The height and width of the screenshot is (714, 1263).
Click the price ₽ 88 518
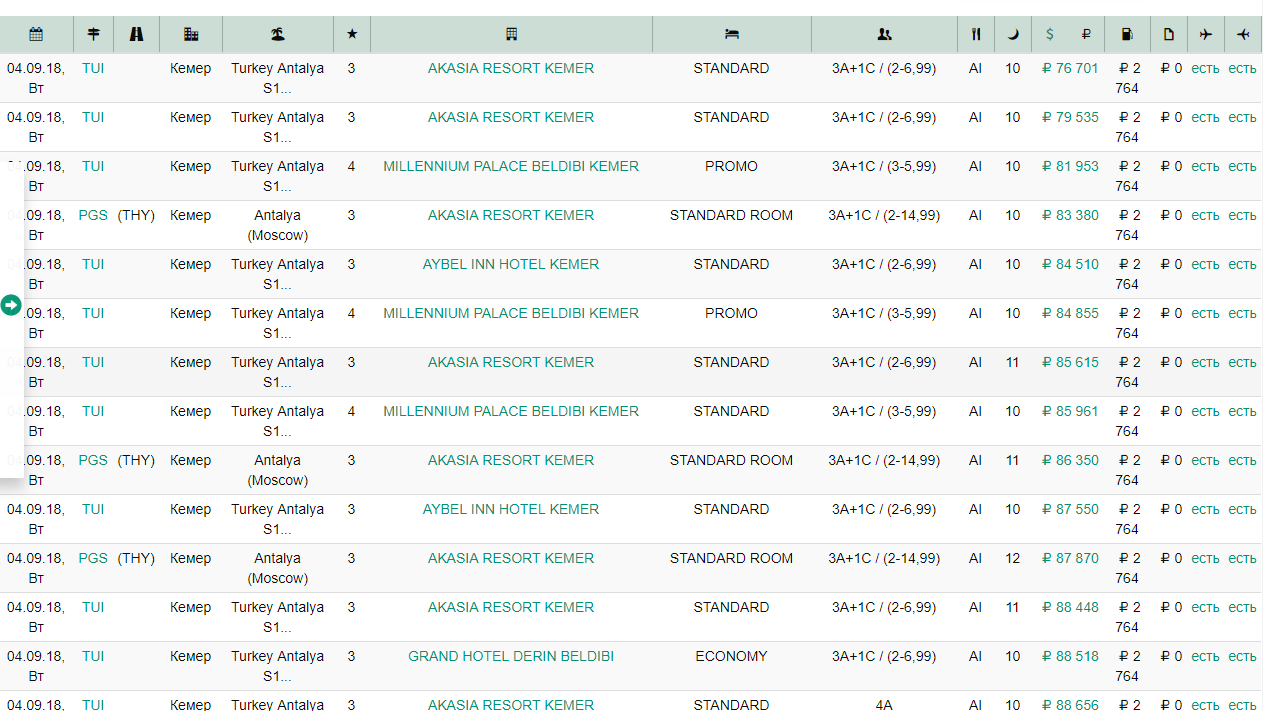coord(1070,656)
